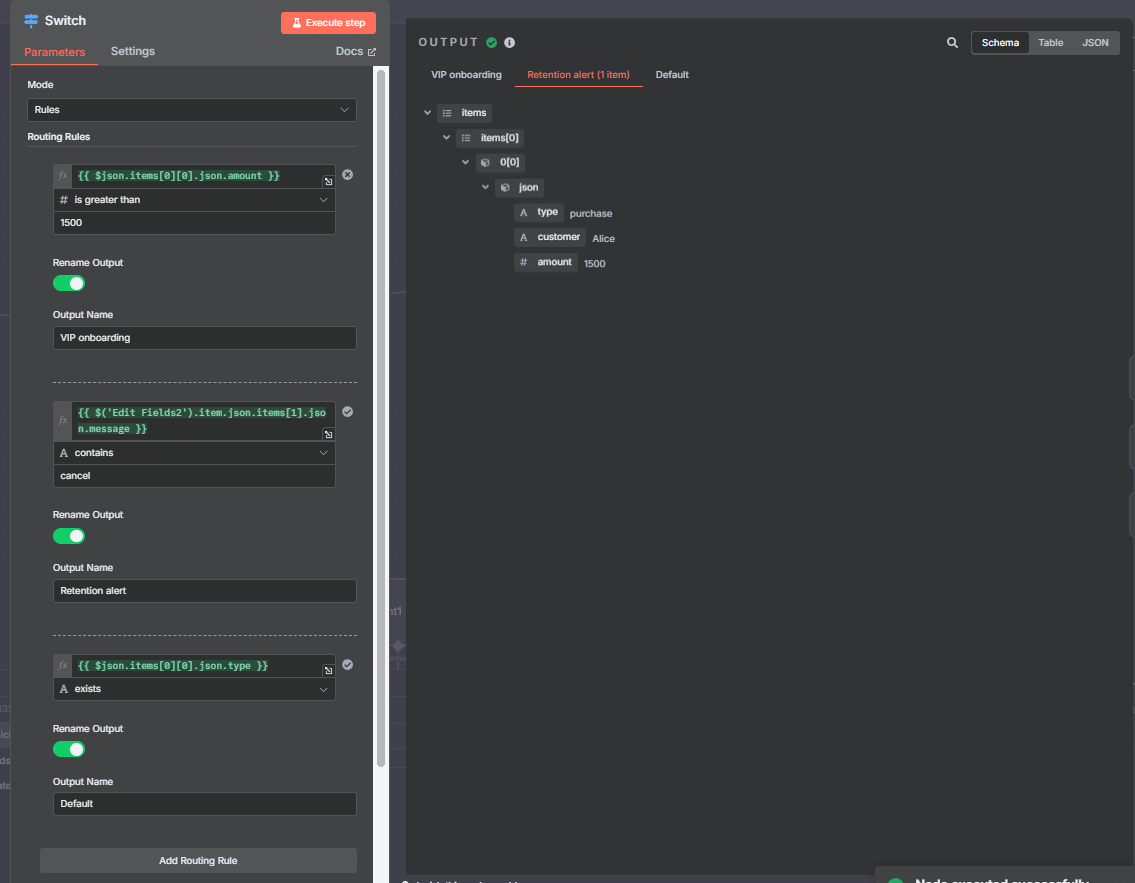Click the number icon next to amount field

[x=523, y=262]
